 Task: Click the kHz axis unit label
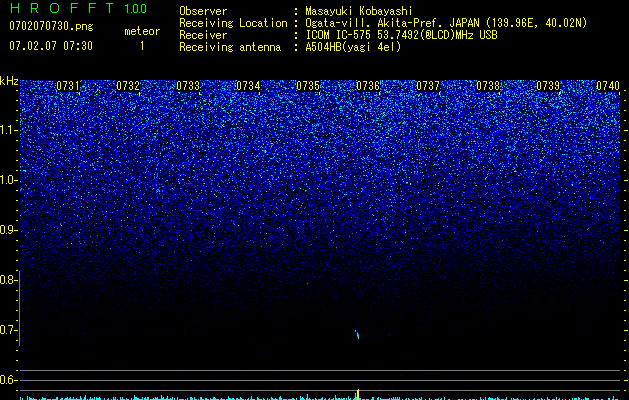[9, 81]
